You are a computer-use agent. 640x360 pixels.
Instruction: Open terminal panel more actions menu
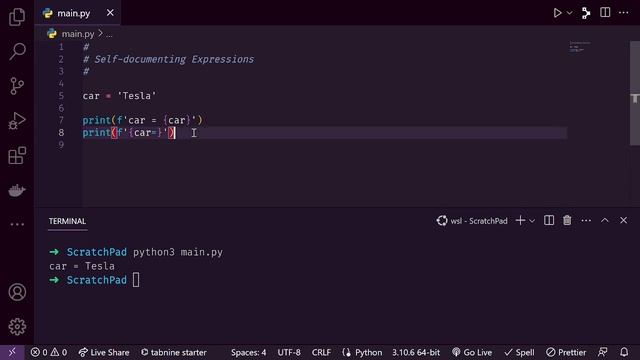(x=586, y=220)
